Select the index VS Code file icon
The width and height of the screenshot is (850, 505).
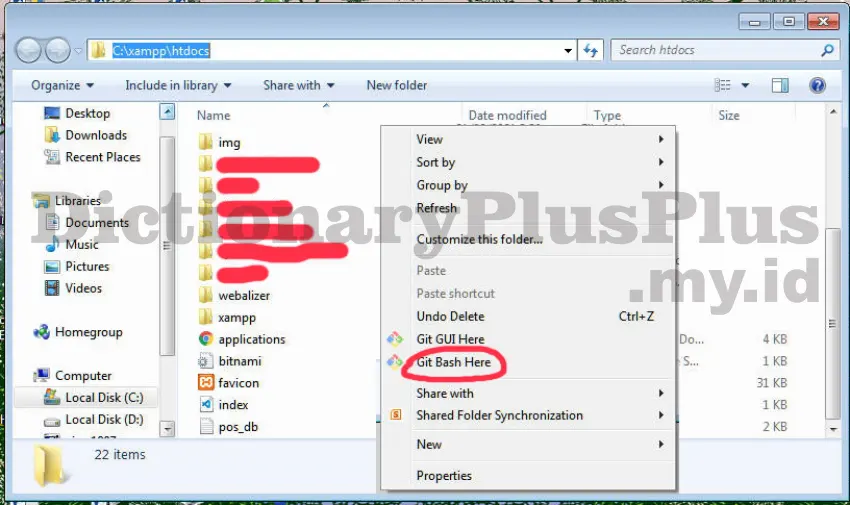(205, 404)
